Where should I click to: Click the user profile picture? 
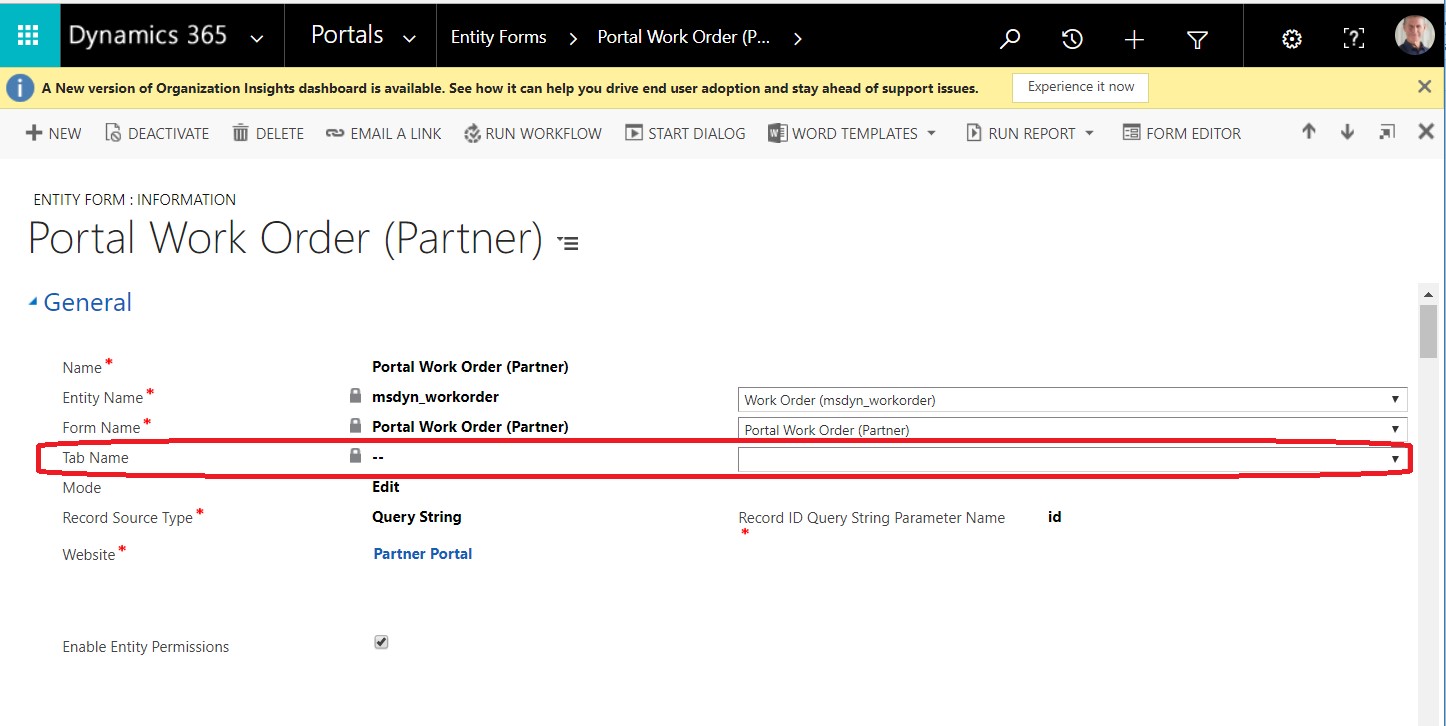point(1414,35)
